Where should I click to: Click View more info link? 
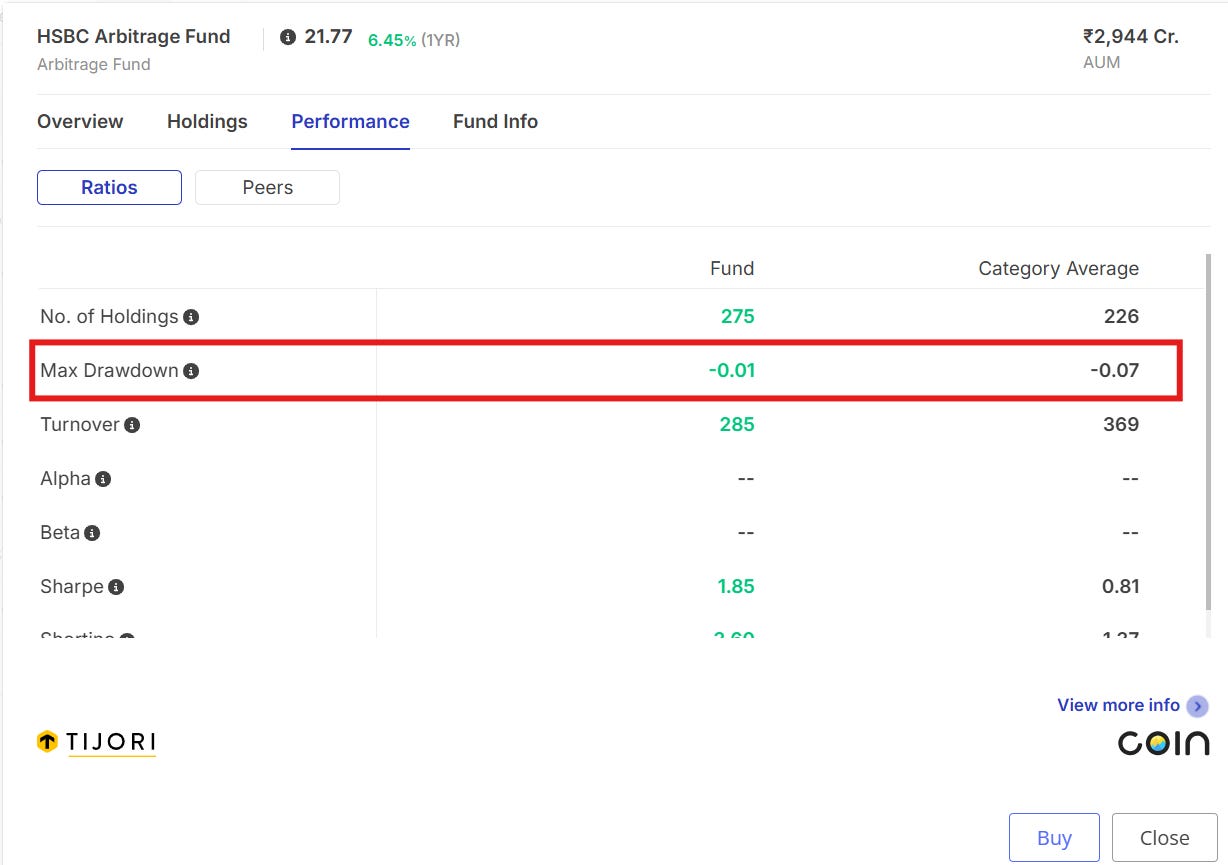tap(1118, 706)
